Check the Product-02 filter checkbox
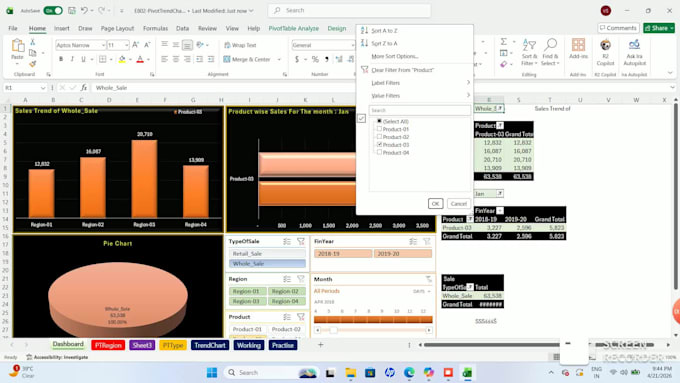 click(379, 137)
